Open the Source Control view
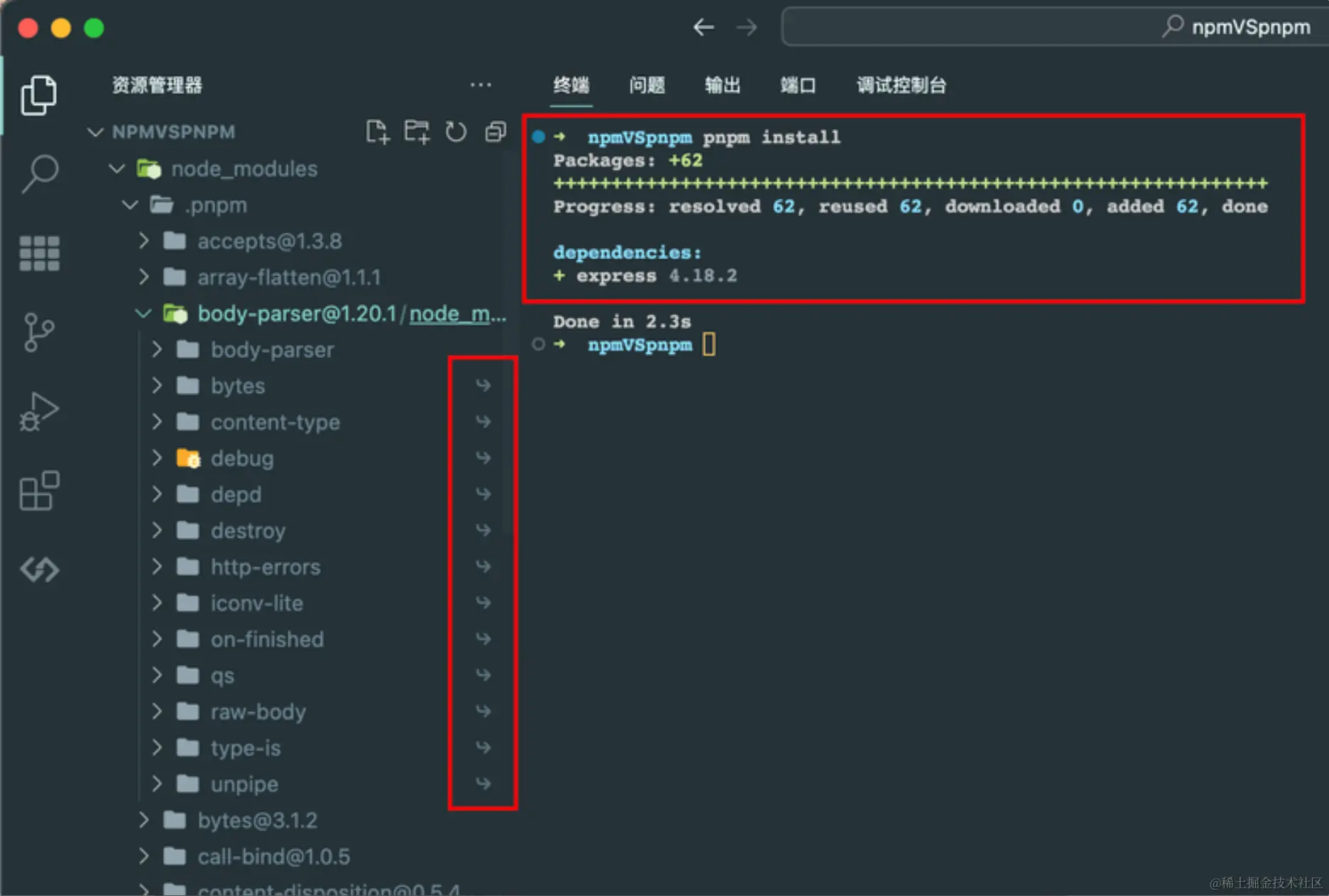The width and height of the screenshot is (1329, 896). click(x=38, y=332)
